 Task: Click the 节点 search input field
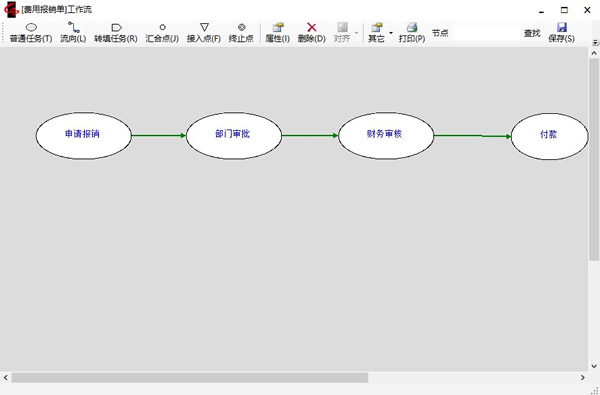click(486, 33)
